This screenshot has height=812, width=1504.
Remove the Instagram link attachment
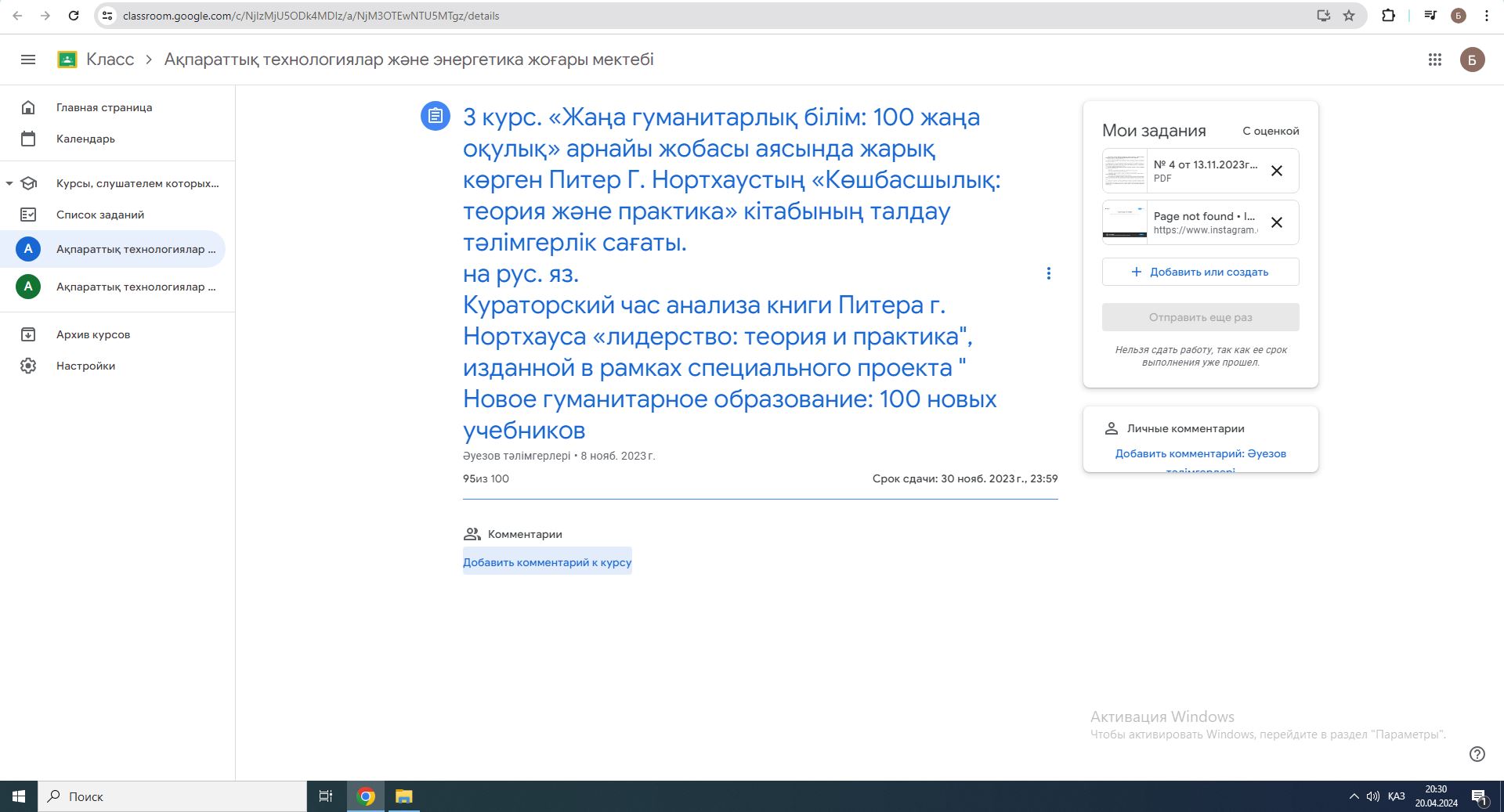click(1277, 223)
